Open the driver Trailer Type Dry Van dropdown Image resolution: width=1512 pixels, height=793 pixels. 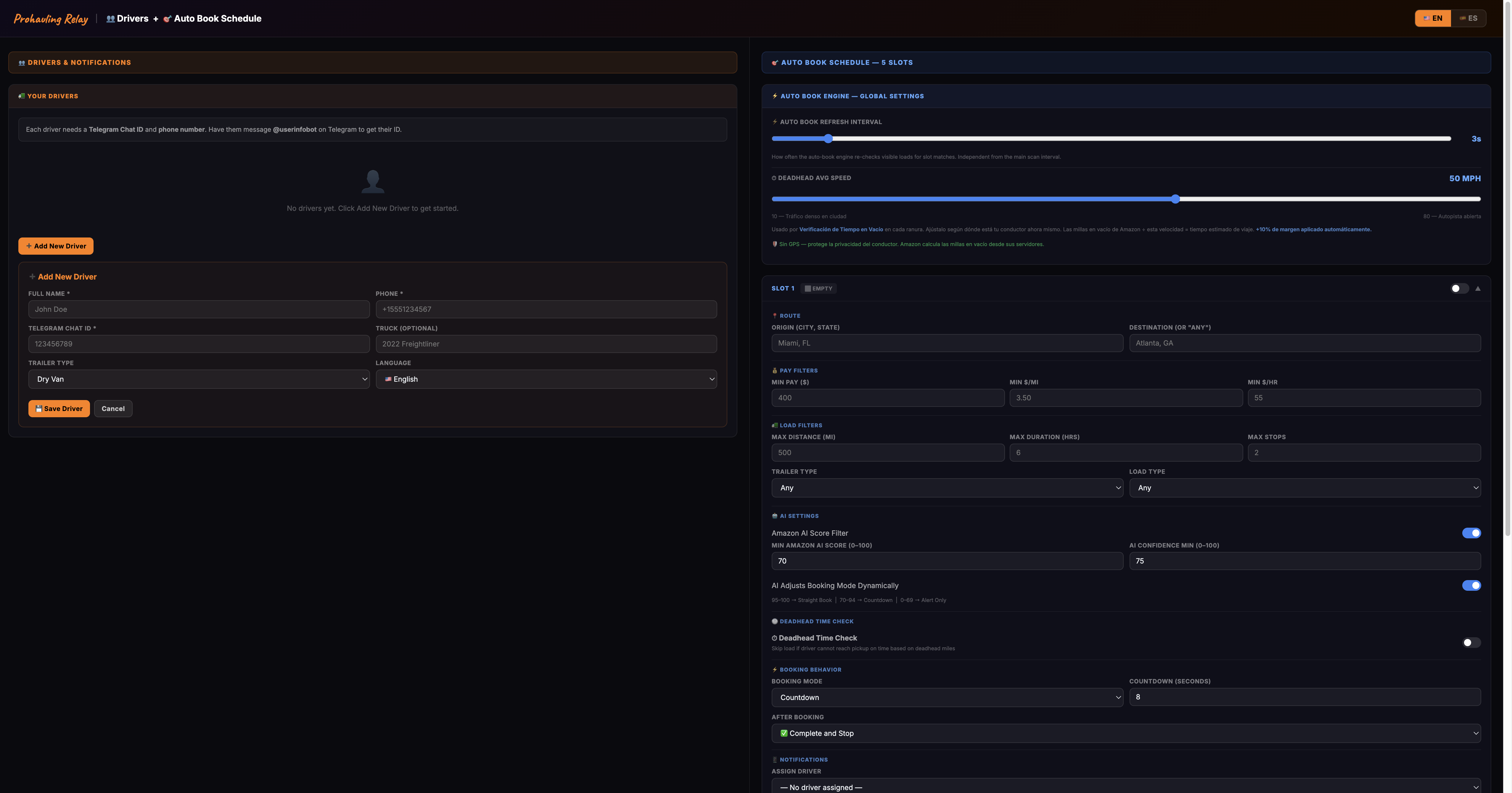click(199, 379)
